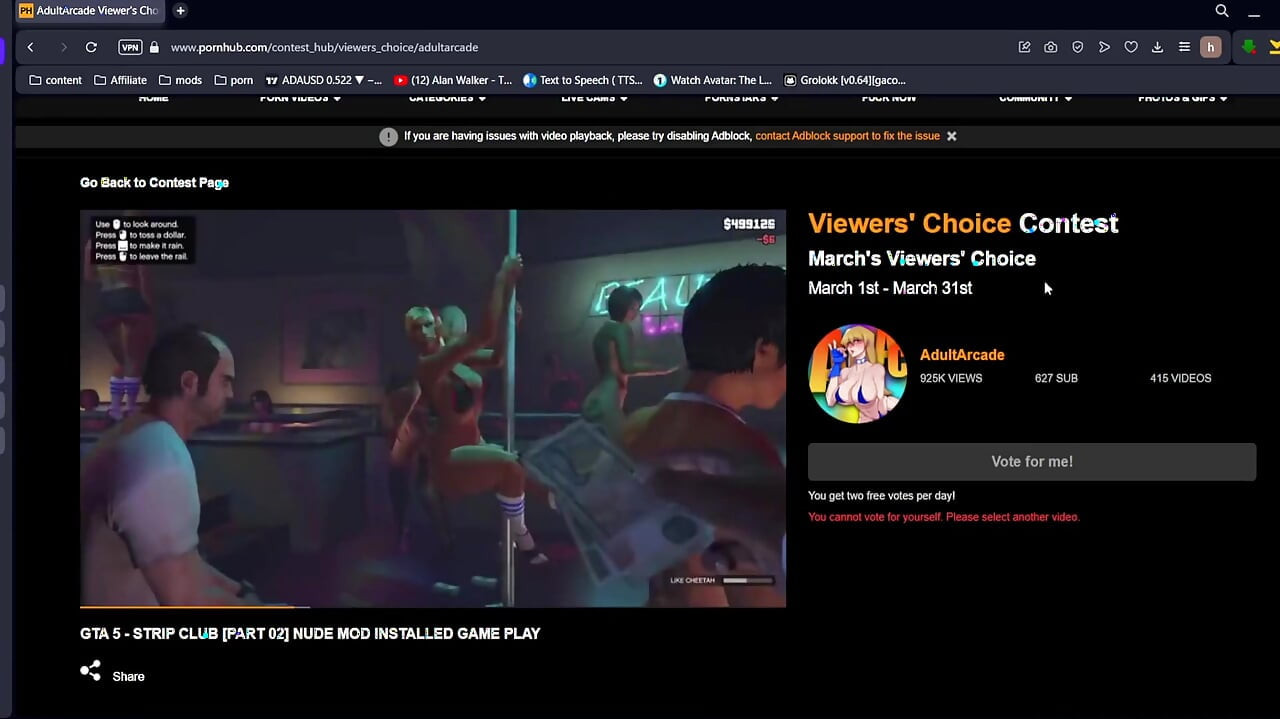Click the HOME site menu item
Screen dimensions: 1280x719
pos(154,98)
